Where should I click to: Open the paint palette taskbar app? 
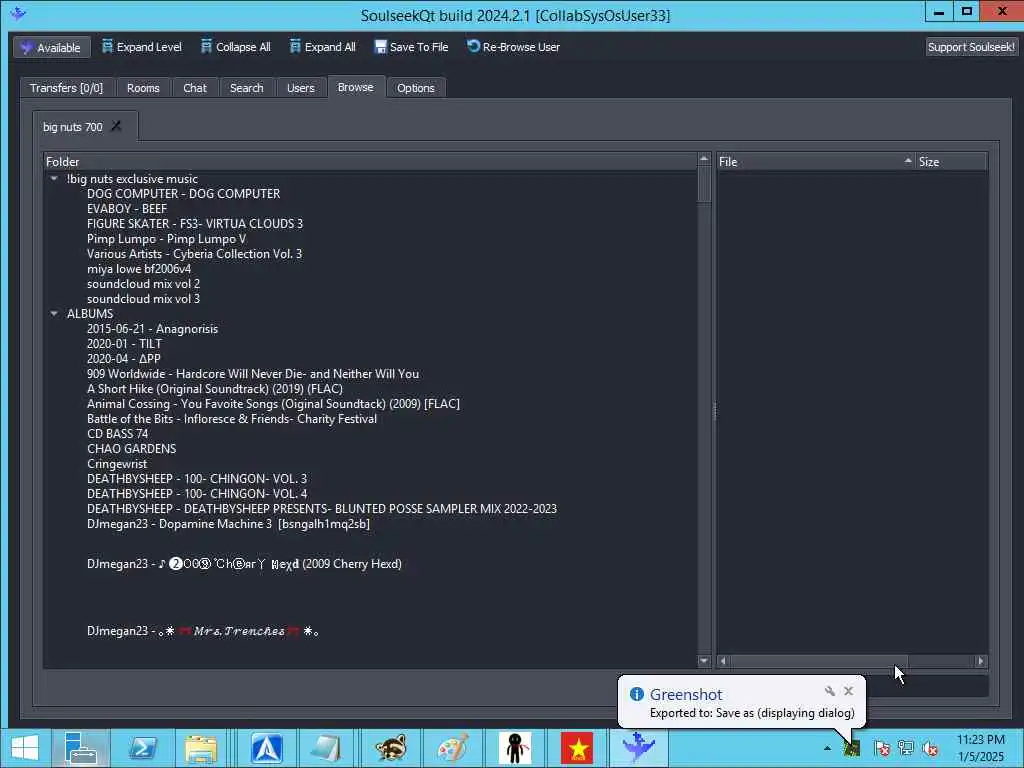click(x=453, y=748)
